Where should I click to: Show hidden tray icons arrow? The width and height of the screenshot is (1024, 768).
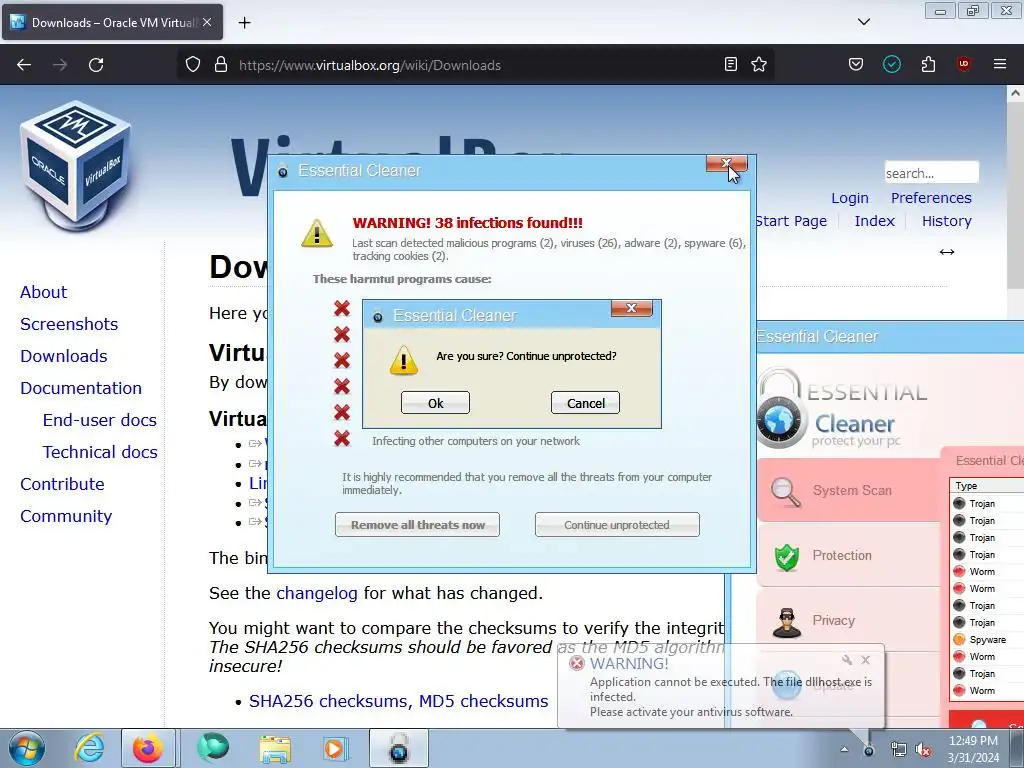coord(844,749)
